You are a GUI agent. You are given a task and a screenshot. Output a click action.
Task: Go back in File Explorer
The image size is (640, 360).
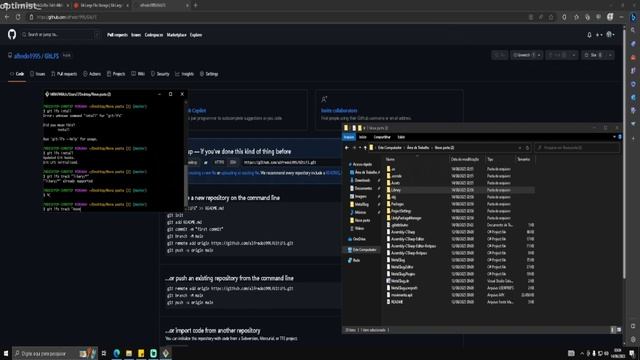(347, 148)
